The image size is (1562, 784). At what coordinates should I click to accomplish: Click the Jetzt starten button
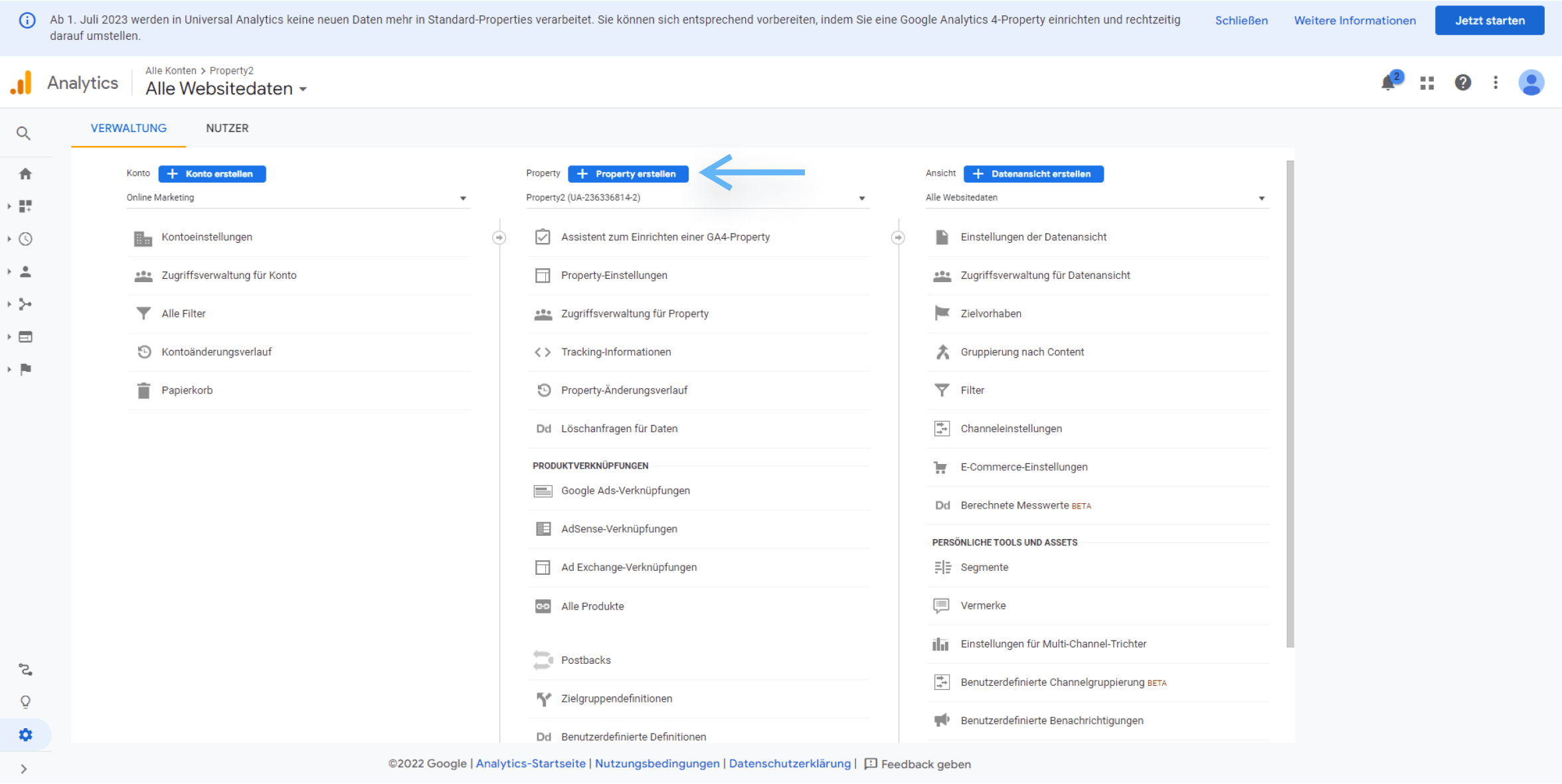1490,21
